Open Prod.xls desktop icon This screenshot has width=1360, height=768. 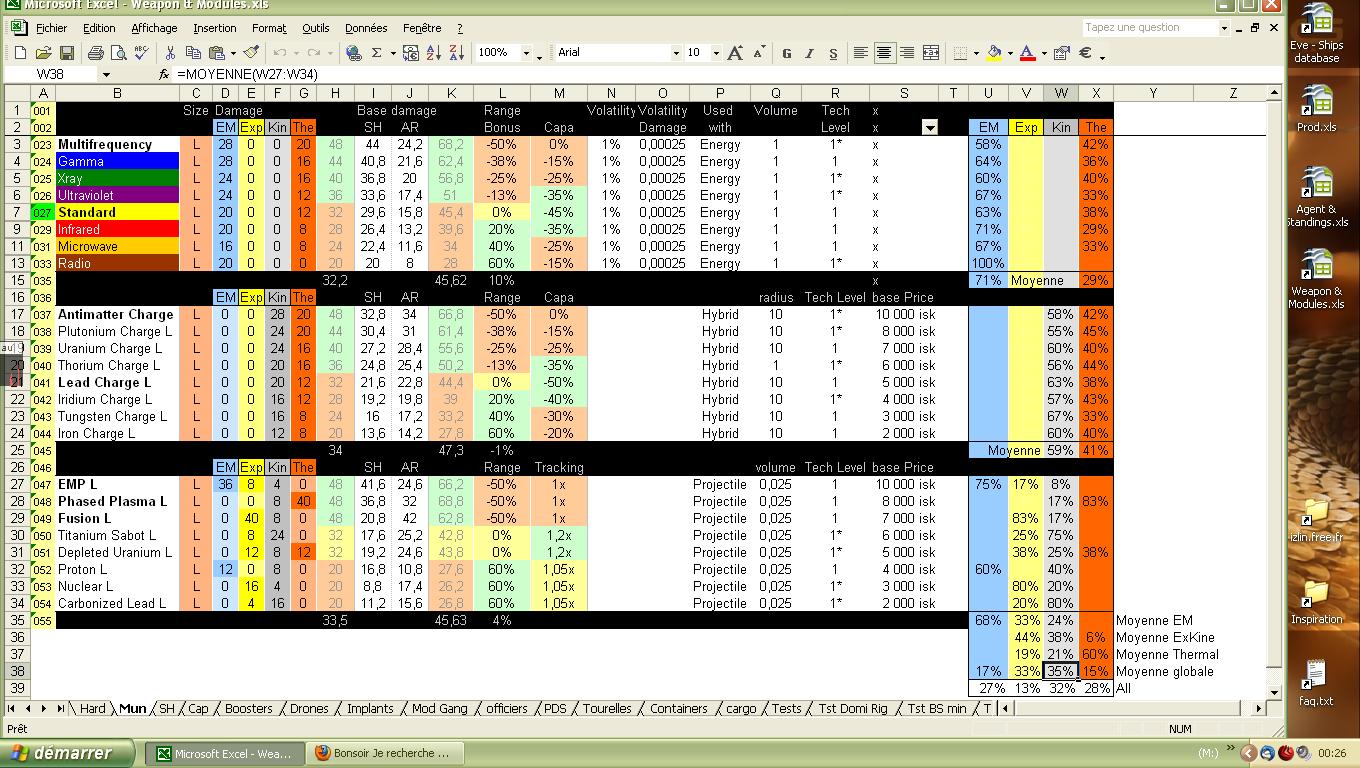[x=1316, y=109]
